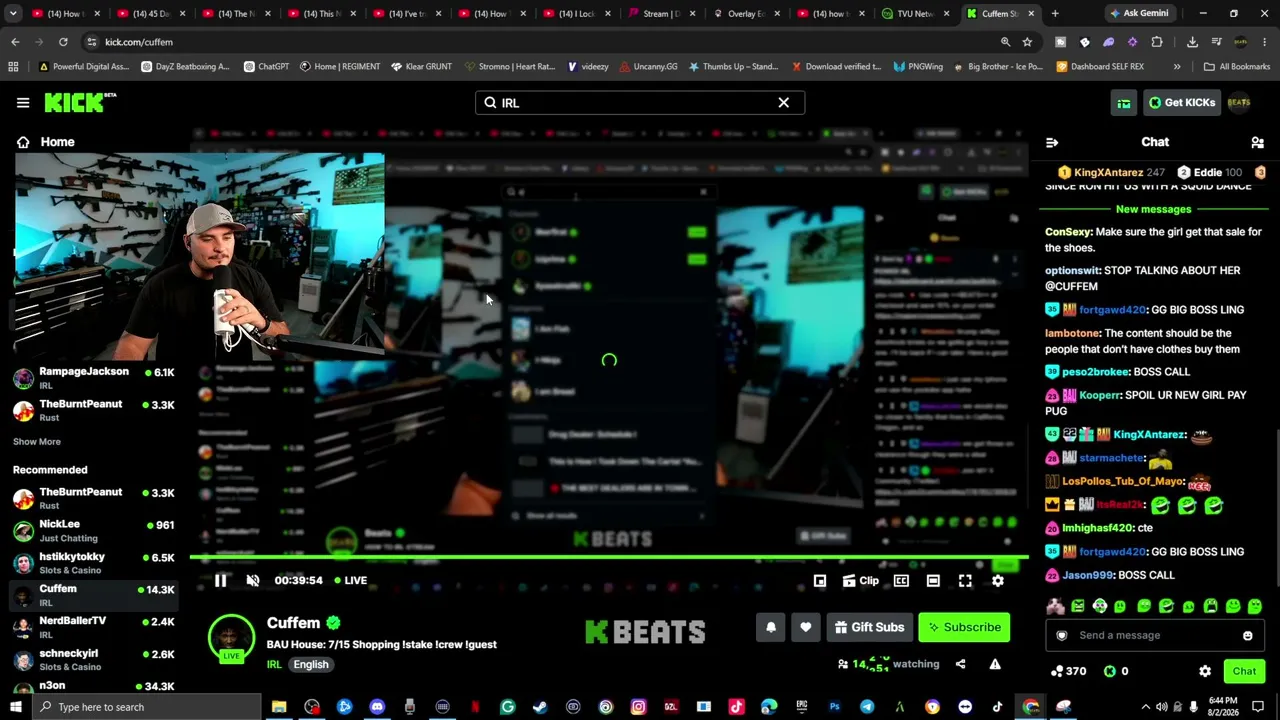Clear the IRL search with the X

784,102
